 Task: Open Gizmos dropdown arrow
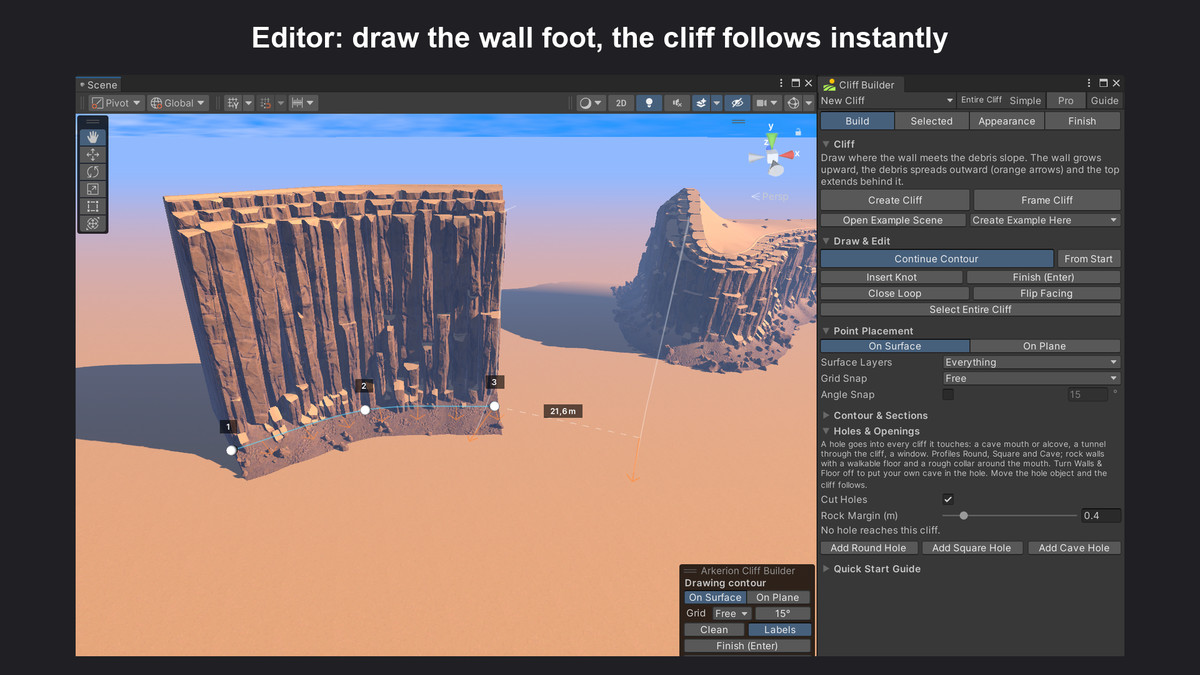[808, 103]
